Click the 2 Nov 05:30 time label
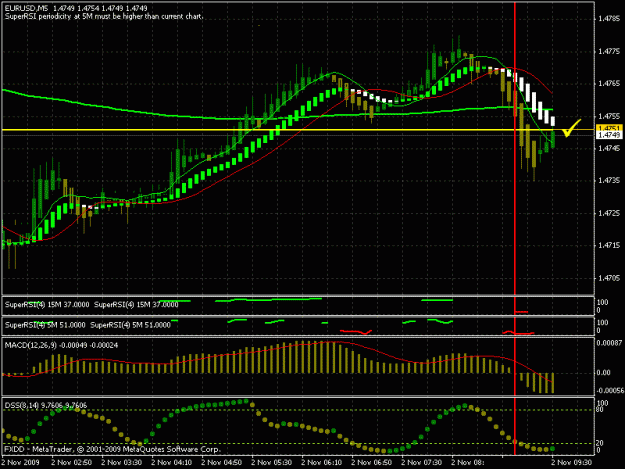This screenshot has width=625, height=469. pyautogui.click(x=272, y=463)
